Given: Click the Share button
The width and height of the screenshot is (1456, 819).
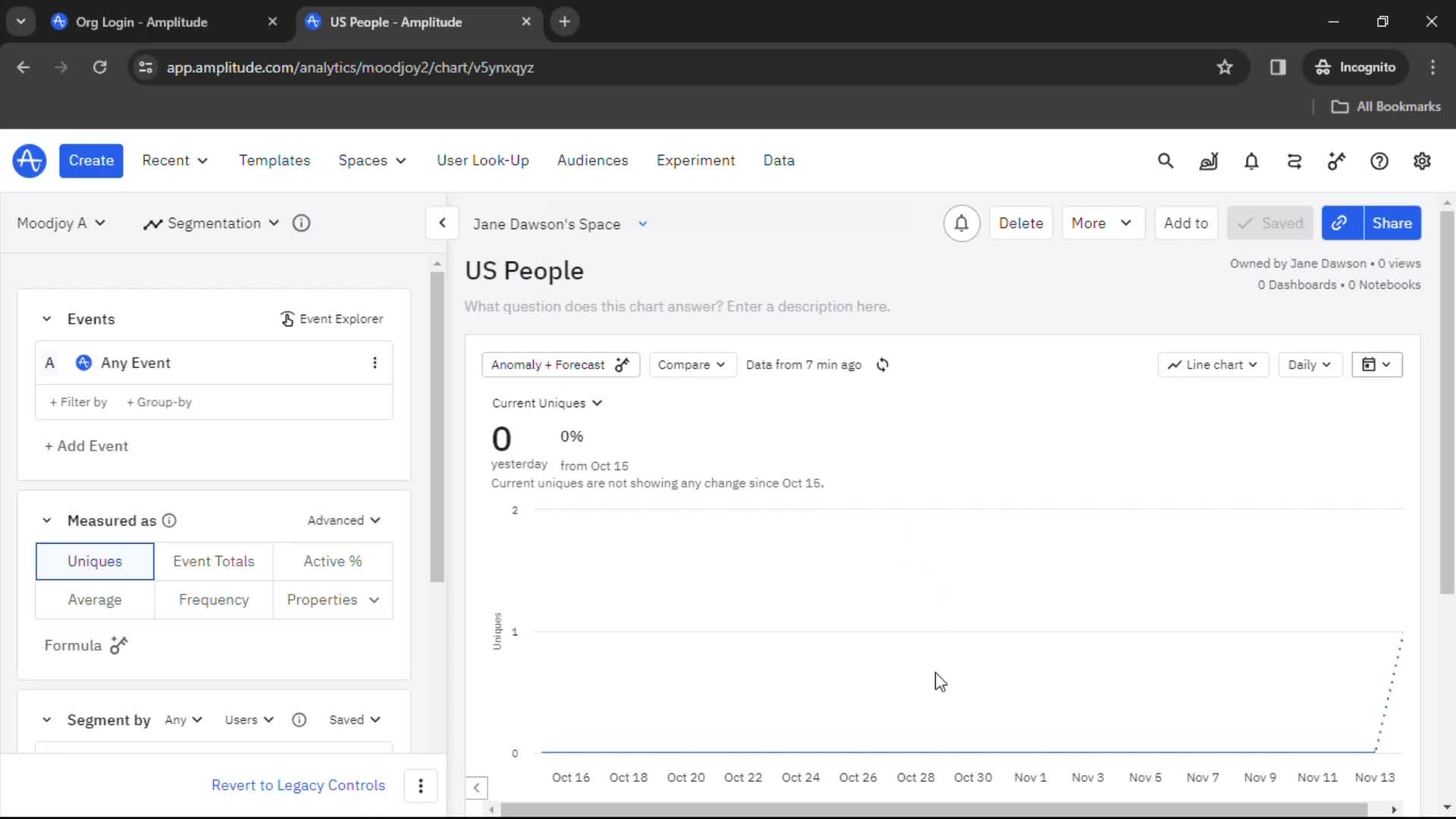Looking at the screenshot, I should click(1392, 223).
